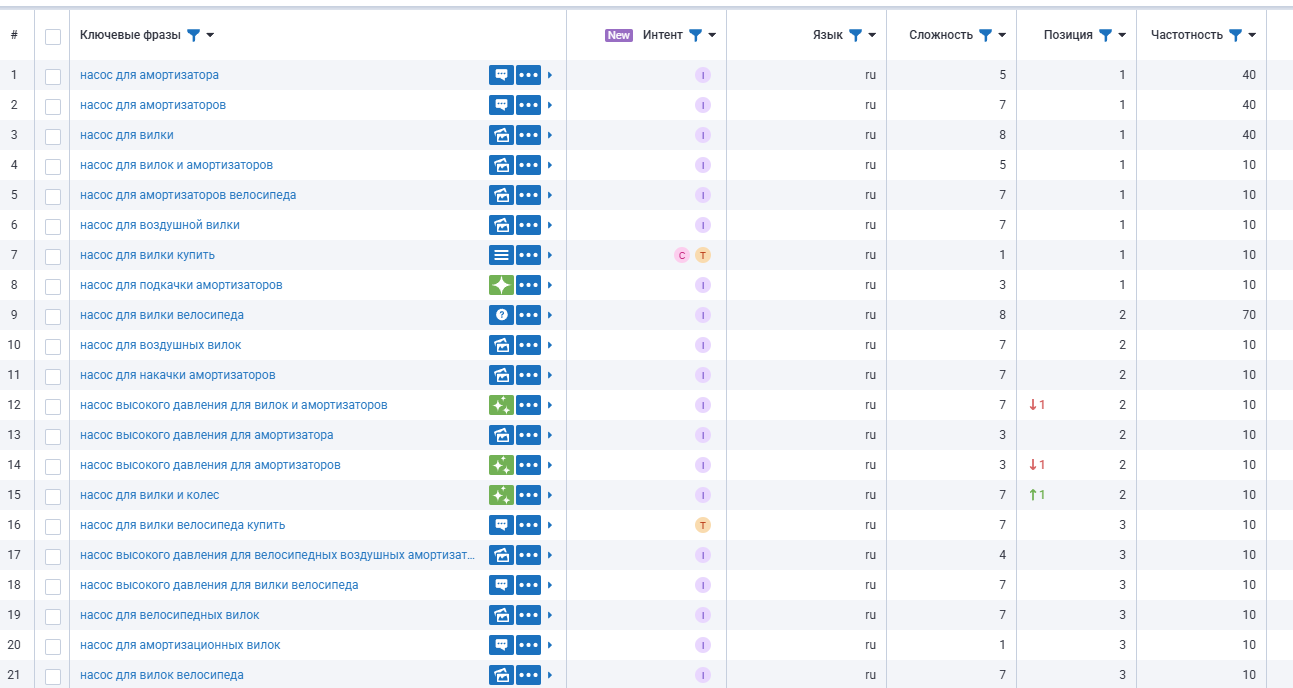This screenshot has width=1293, height=688.
Task: Open Частотность column sort dropdown arrow
Action: click(x=1252, y=36)
